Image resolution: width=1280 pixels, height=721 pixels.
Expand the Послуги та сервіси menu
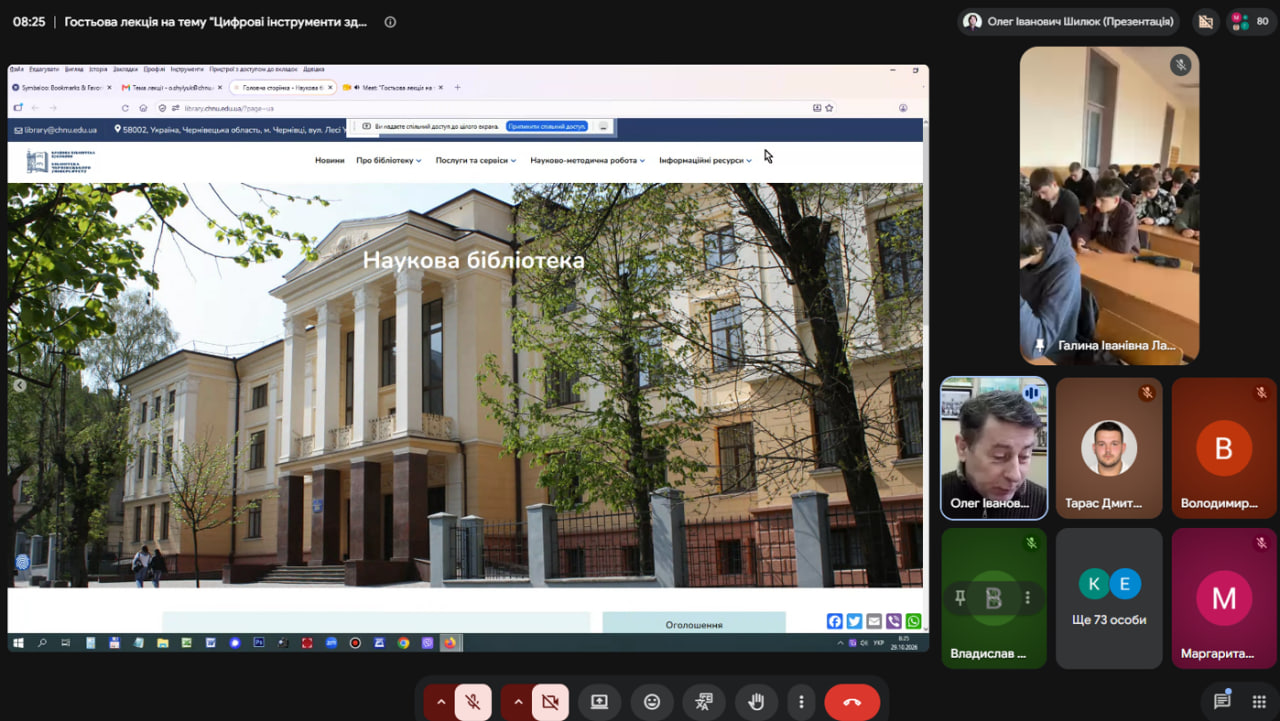click(x=476, y=160)
